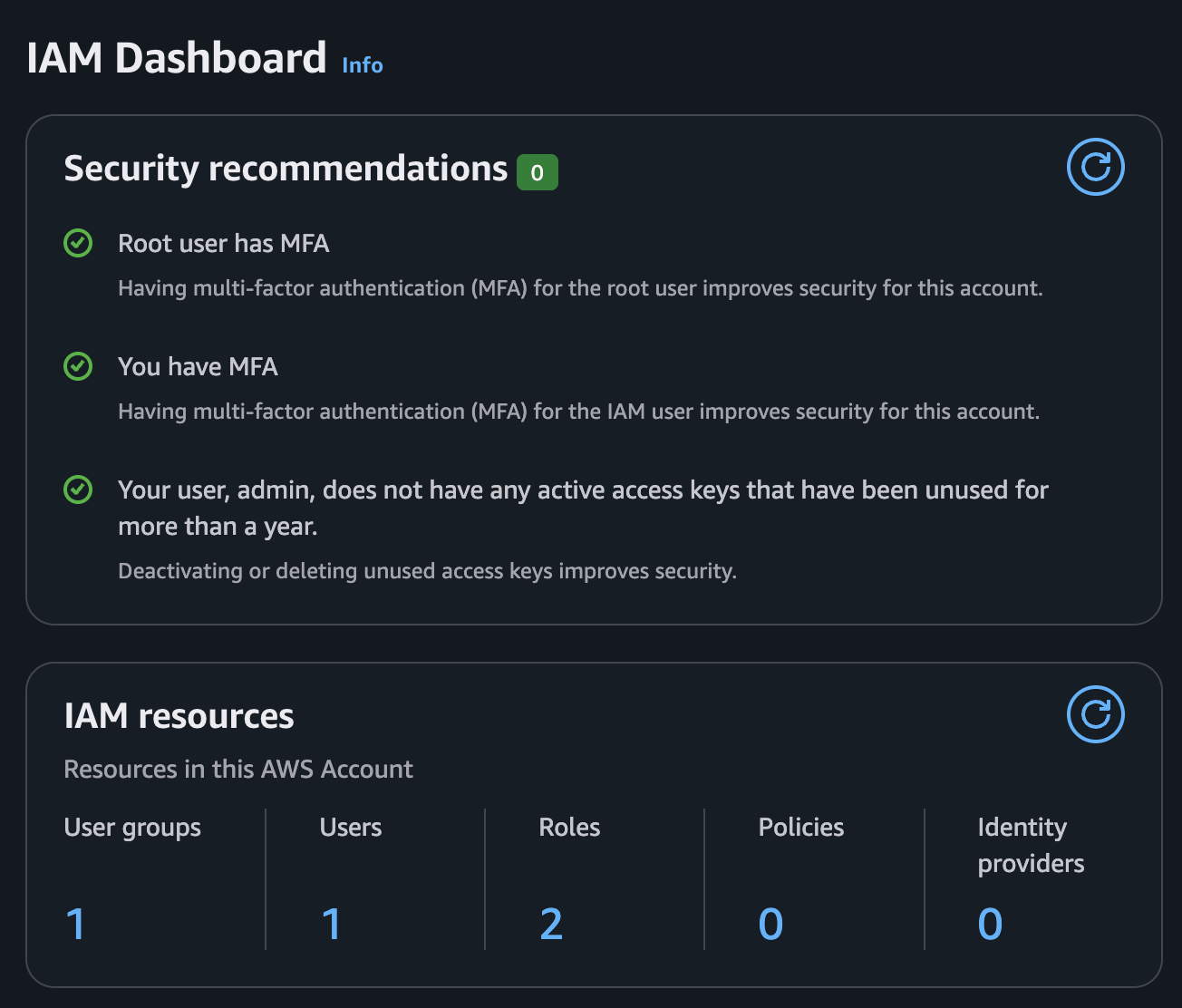The width and height of the screenshot is (1182, 1008).
Task: Click the green check beside You have MFA
Action: tap(78, 366)
